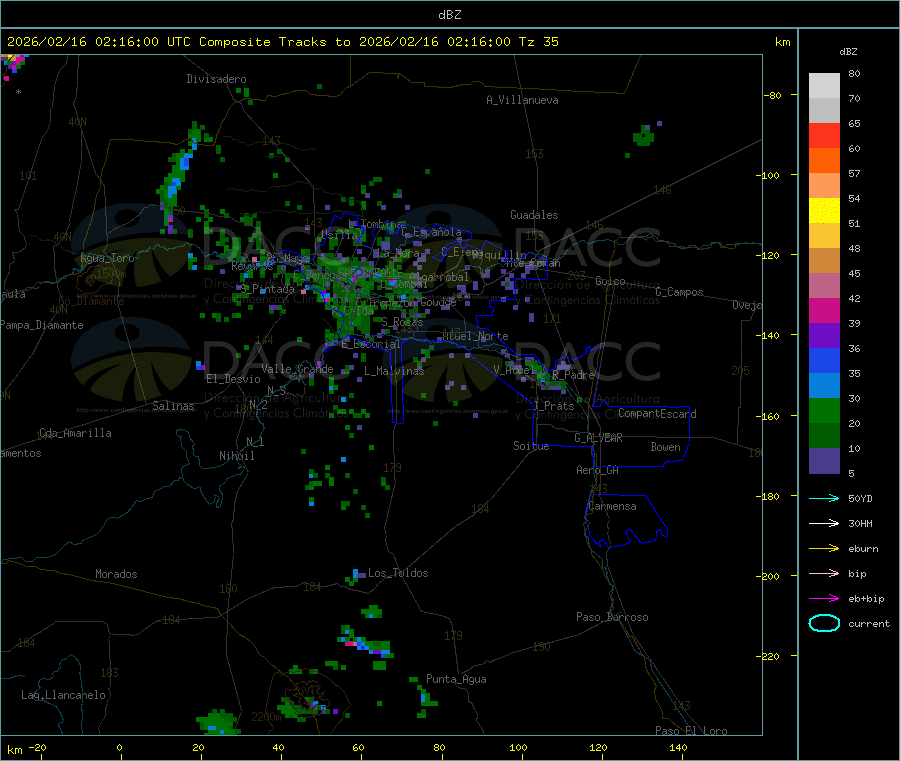900x761 pixels.
Task: Select the green 30 dBZ legend swatch
Action: pyautogui.click(x=824, y=410)
